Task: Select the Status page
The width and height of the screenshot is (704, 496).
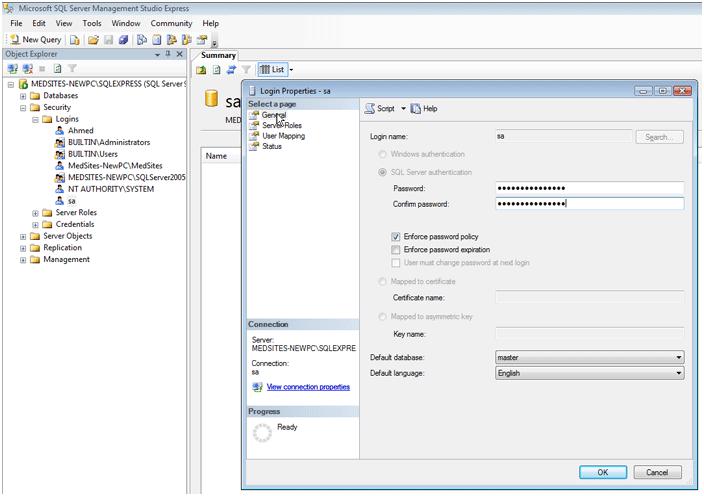Action: [272, 146]
